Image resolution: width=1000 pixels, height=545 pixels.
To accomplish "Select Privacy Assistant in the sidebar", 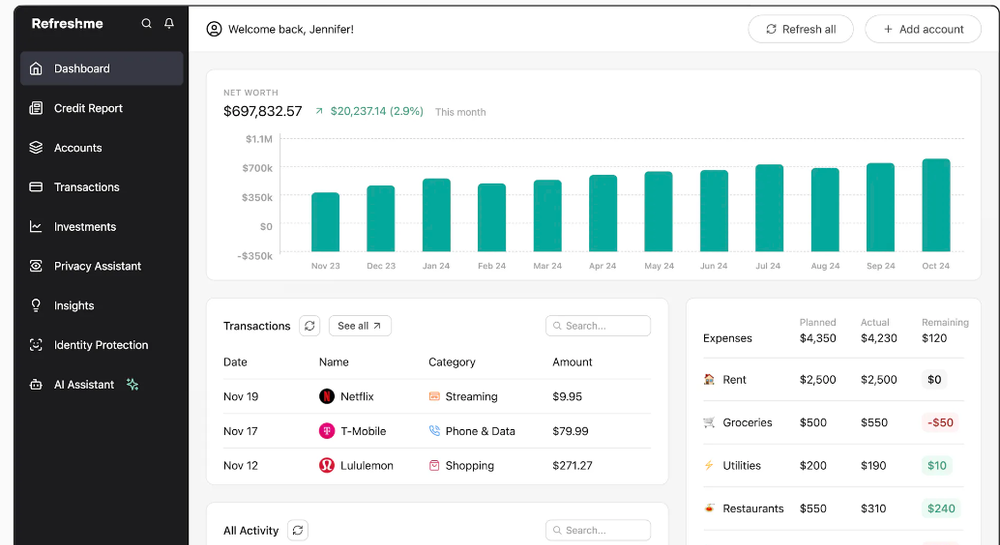I will click(97, 266).
